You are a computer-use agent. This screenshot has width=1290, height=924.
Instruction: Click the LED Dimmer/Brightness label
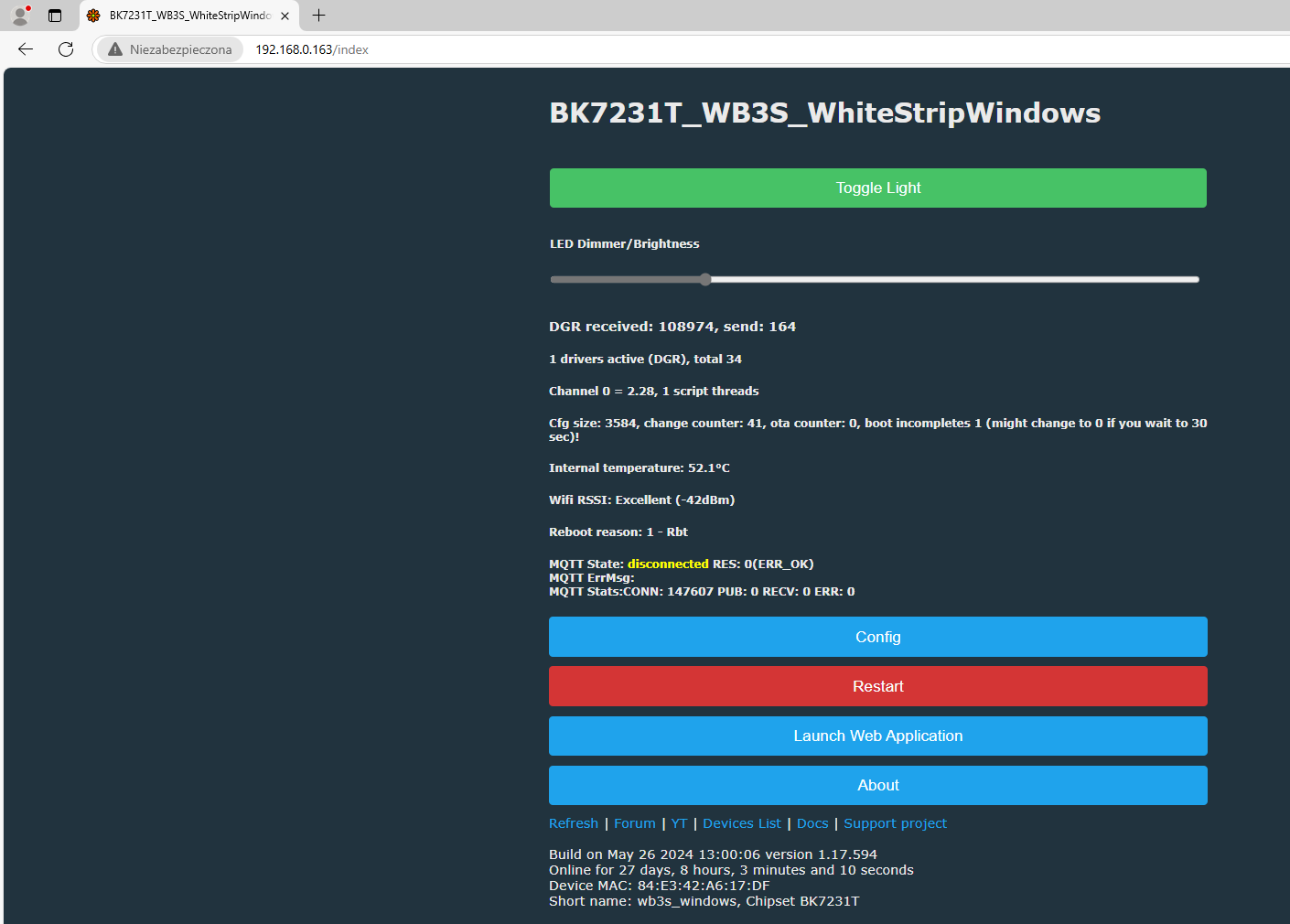[x=625, y=243]
